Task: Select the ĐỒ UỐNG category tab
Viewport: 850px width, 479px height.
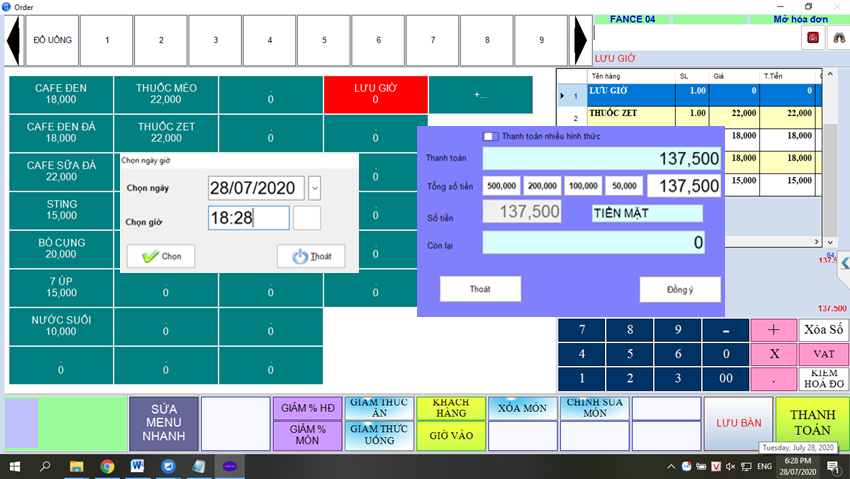Action: [x=52, y=40]
